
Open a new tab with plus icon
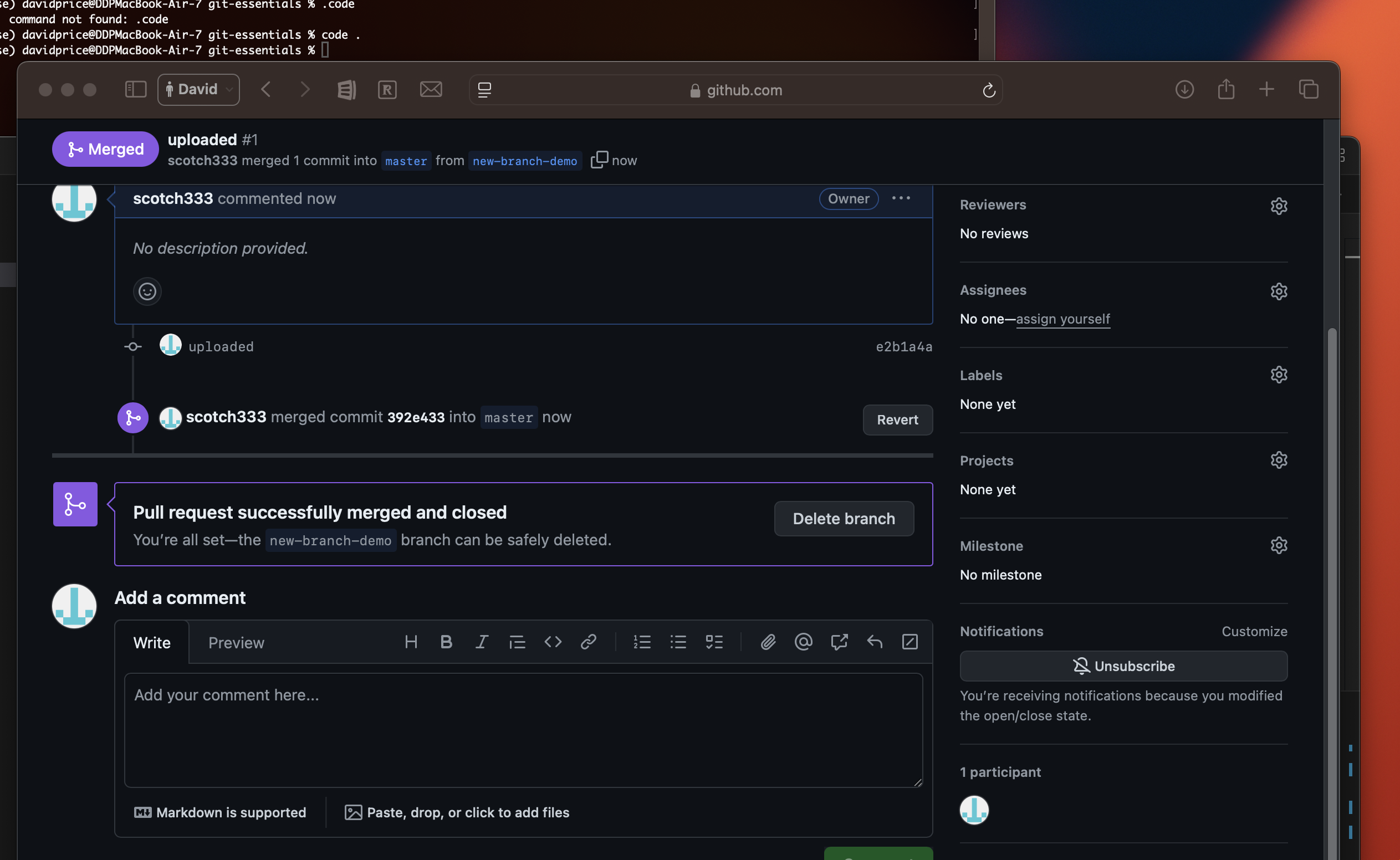coord(1266,89)
